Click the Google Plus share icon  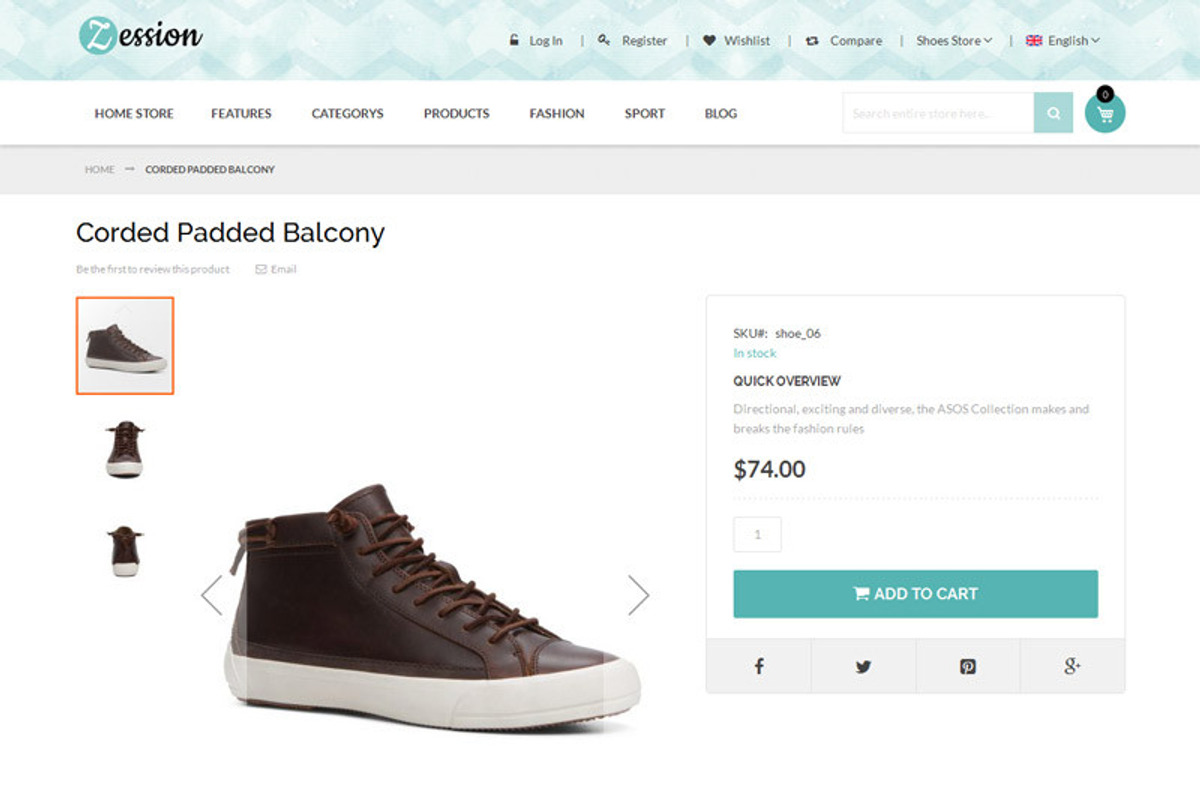pos(1072,666)
